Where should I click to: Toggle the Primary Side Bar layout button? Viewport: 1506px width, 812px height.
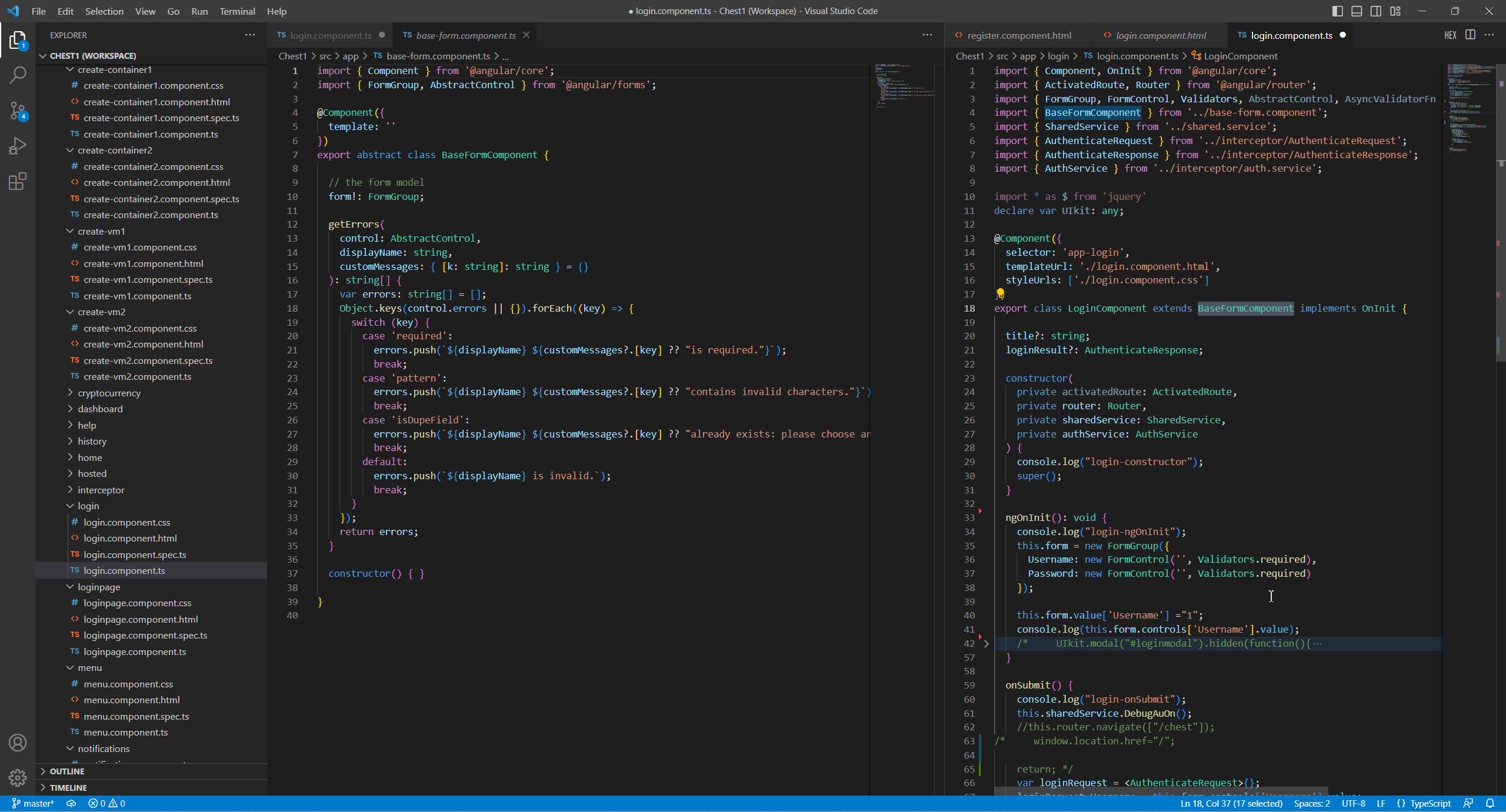point(1337,11)
